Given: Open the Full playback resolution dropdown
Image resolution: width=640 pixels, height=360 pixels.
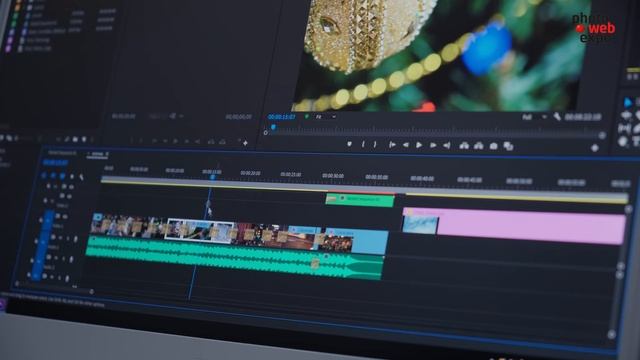Looking at the screenshot, I should [534, 117].
